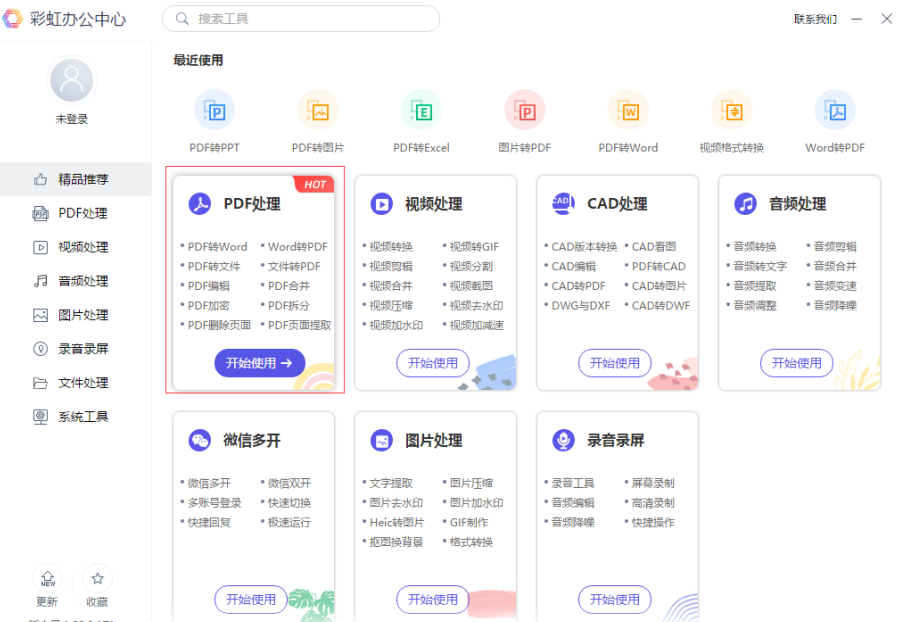Open the 图片转PDF recent tool icon
Image resolution: width=897 pixels, height=622 pixels.
click(x=525, y=110)
